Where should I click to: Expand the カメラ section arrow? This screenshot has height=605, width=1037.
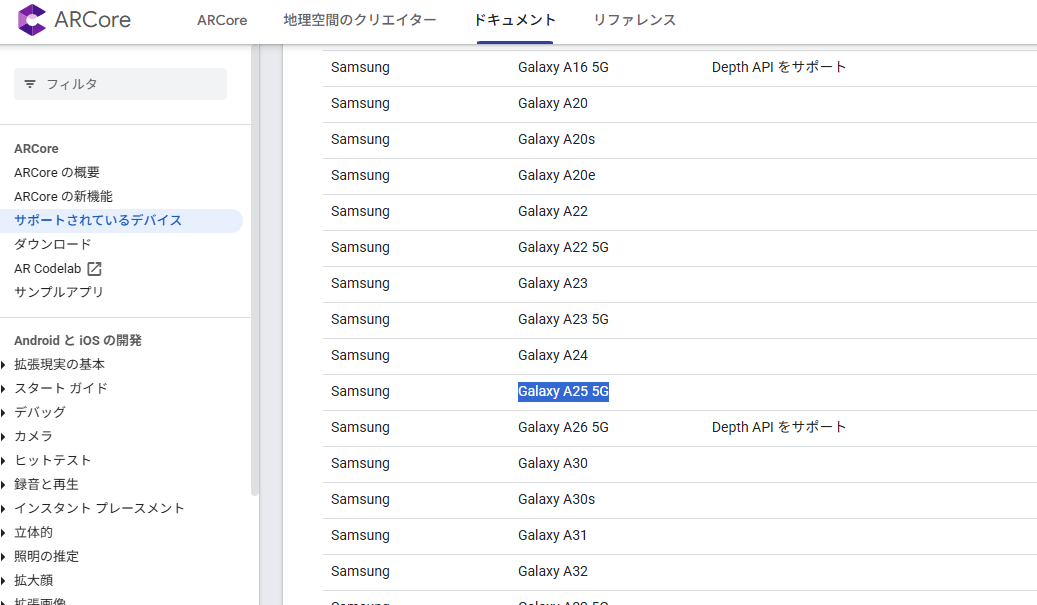6,436
